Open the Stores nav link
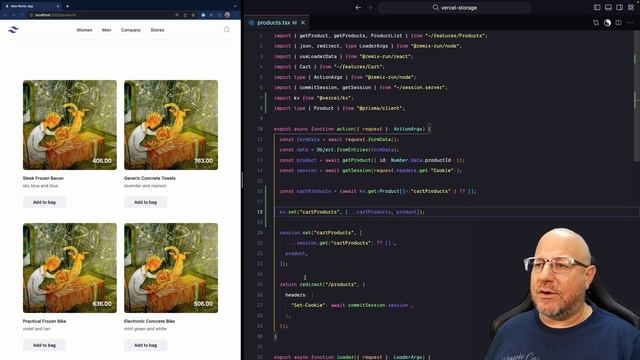 click(x=157, y=30)
